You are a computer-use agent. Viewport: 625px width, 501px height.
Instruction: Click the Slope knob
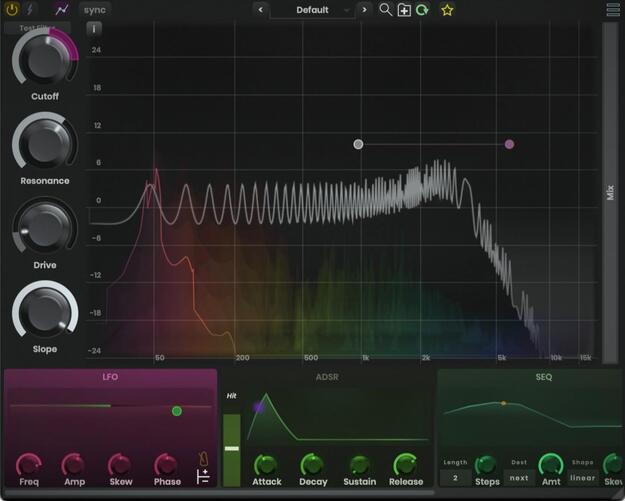point(45,312)
